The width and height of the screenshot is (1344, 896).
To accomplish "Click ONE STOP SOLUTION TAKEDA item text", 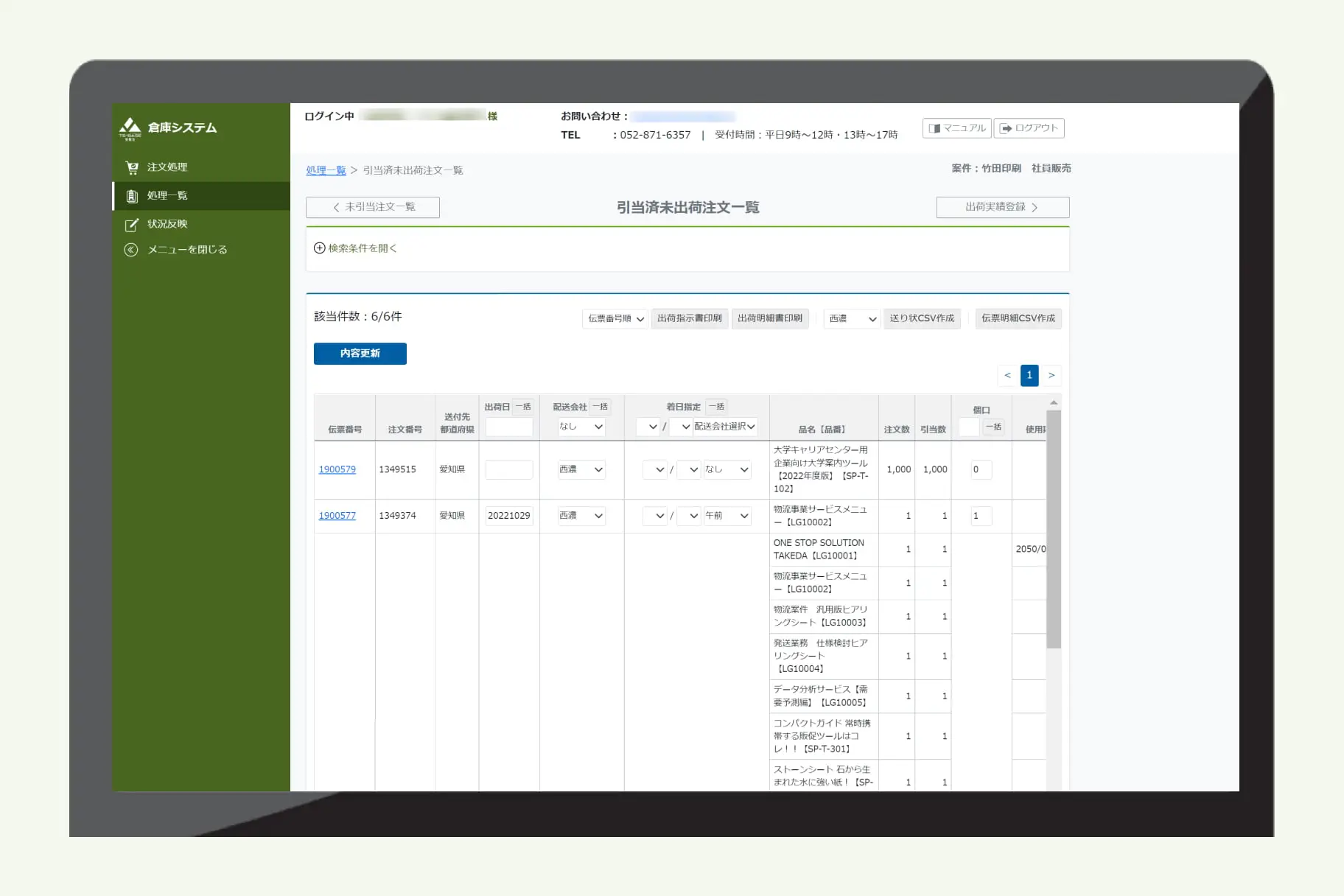I will click(x=819, y=550).
